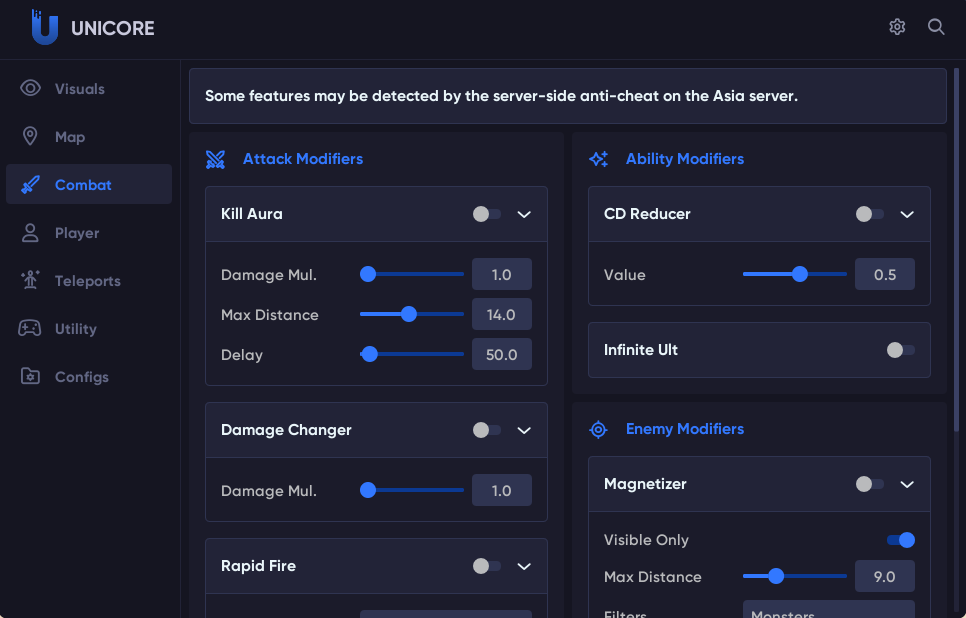Adjust the CD Reducer Value slider
Image resolution: width=966 pixels, height=618 pixels.
coord(795,274)
